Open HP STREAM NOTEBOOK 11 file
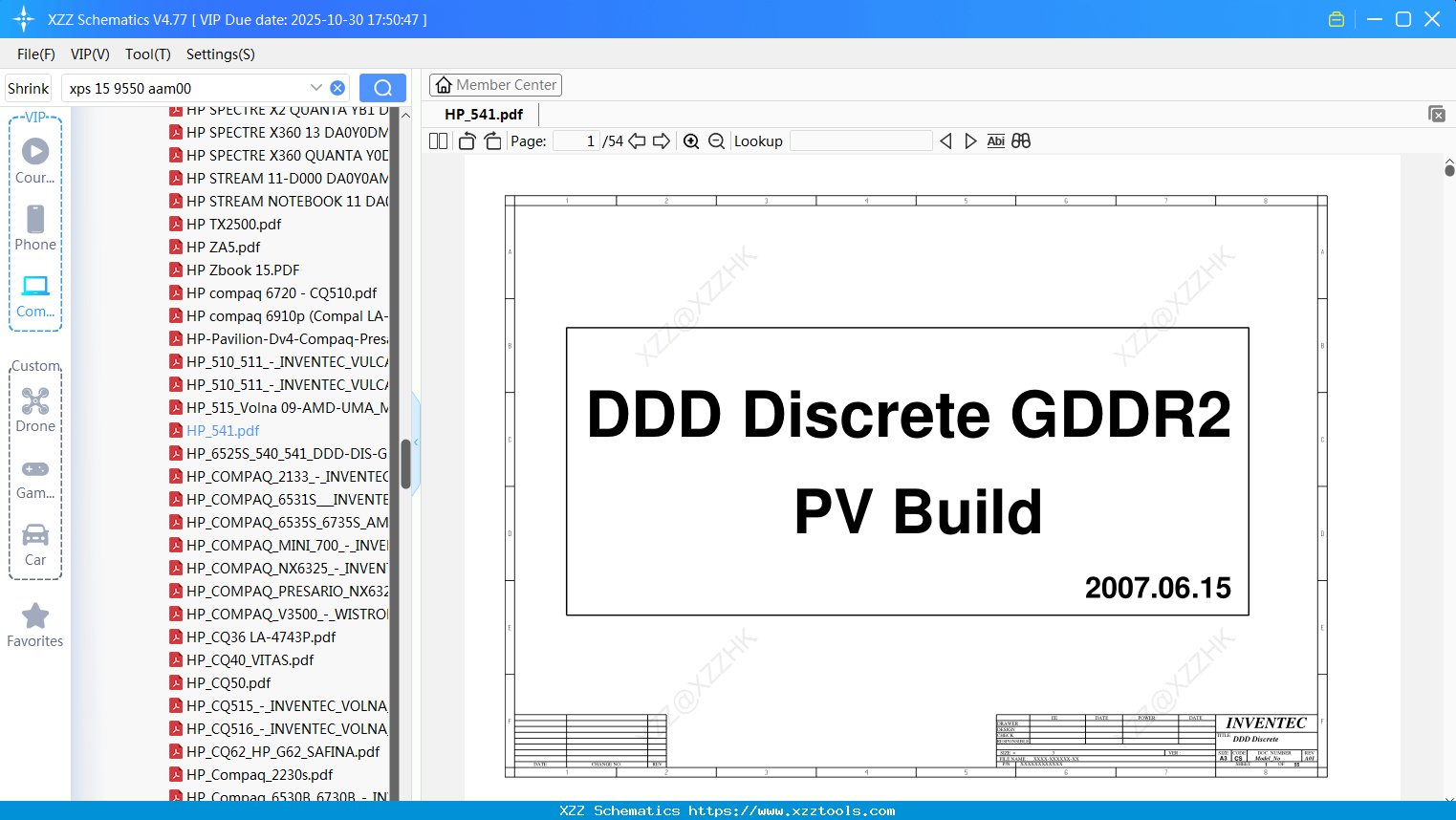1456x820 pixels. [x=278, y=202]
